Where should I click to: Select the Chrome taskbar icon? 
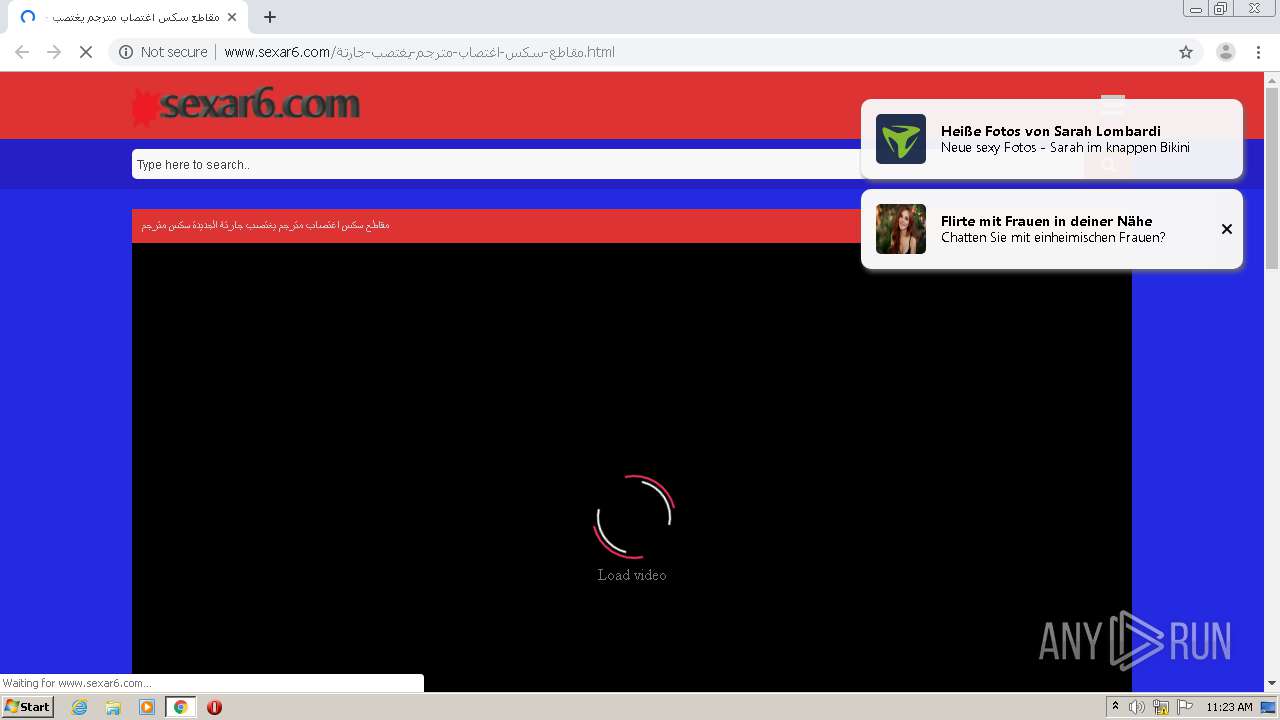point(180,707)
